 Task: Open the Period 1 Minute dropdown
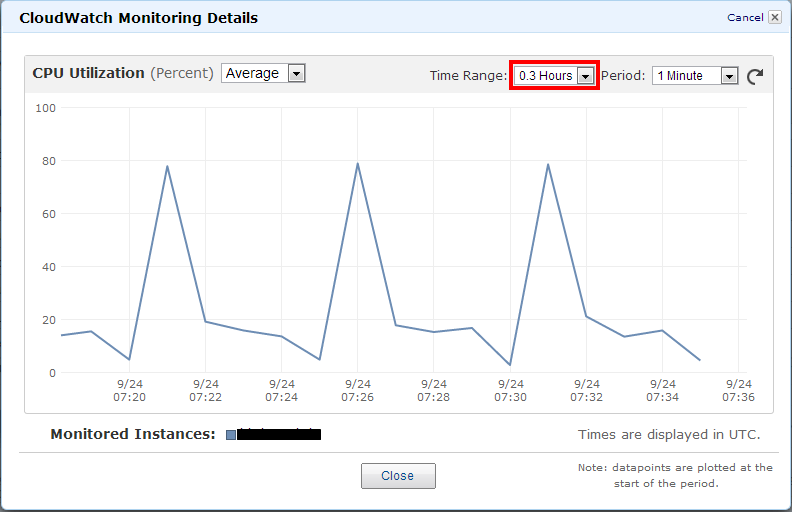695,76
